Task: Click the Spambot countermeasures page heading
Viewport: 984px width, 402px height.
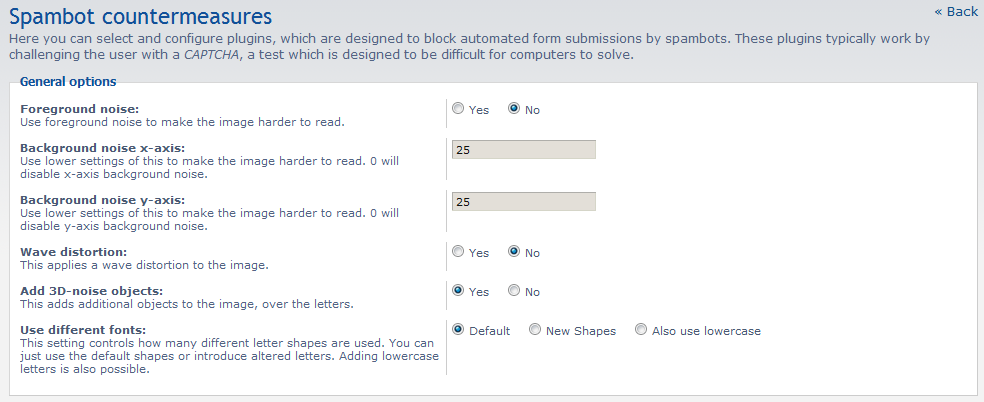Action: 140,16
